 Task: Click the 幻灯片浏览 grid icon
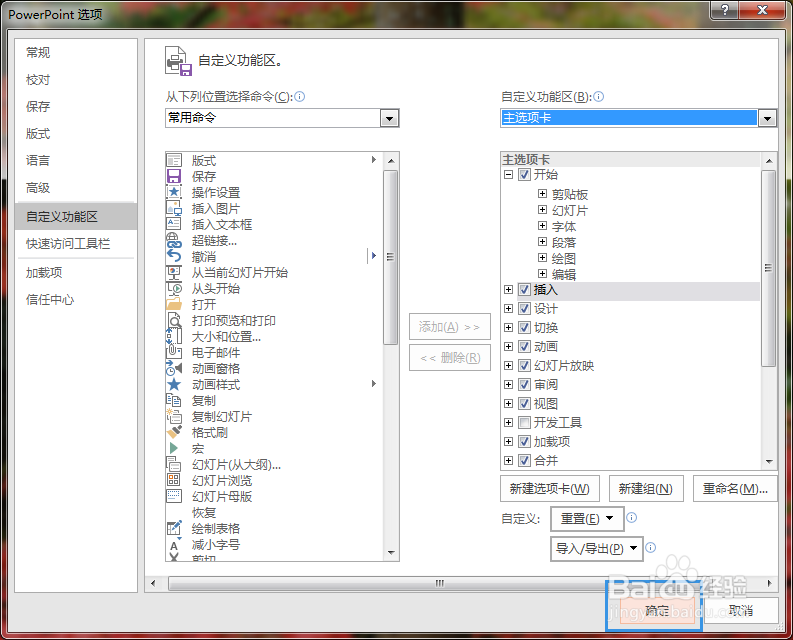coord(173,480)
